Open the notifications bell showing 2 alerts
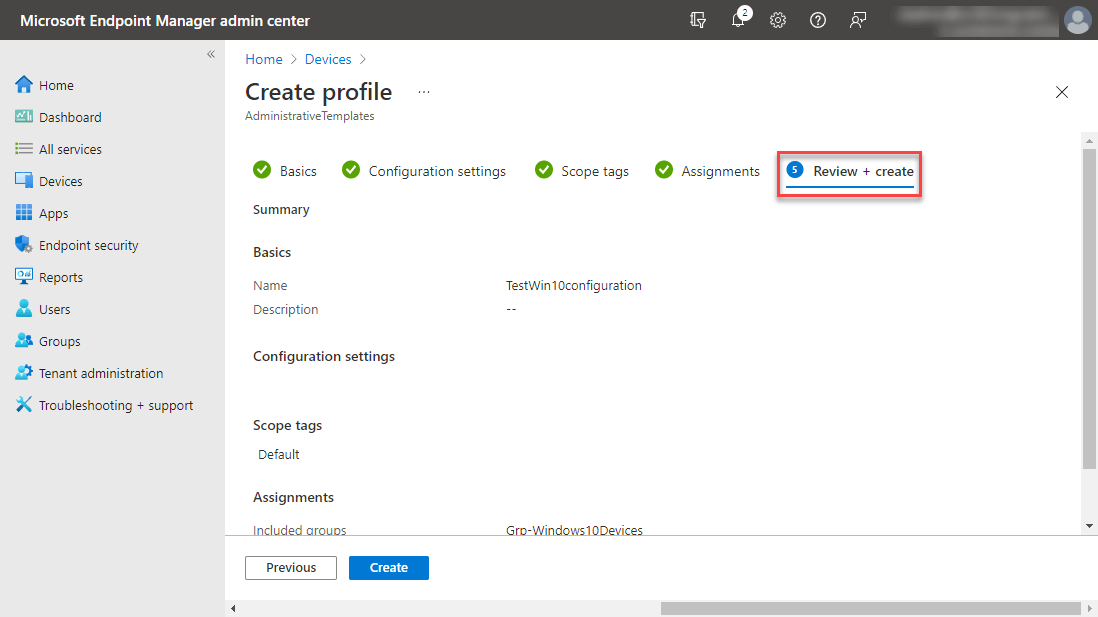This screenshot has height=617, width=1098. tap(738, 20)
